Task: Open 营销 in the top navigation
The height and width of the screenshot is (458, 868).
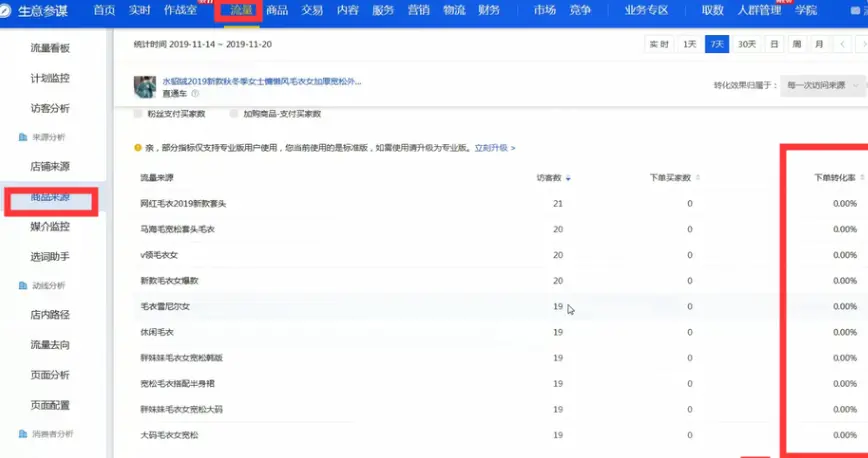Action: coord(418,10)
